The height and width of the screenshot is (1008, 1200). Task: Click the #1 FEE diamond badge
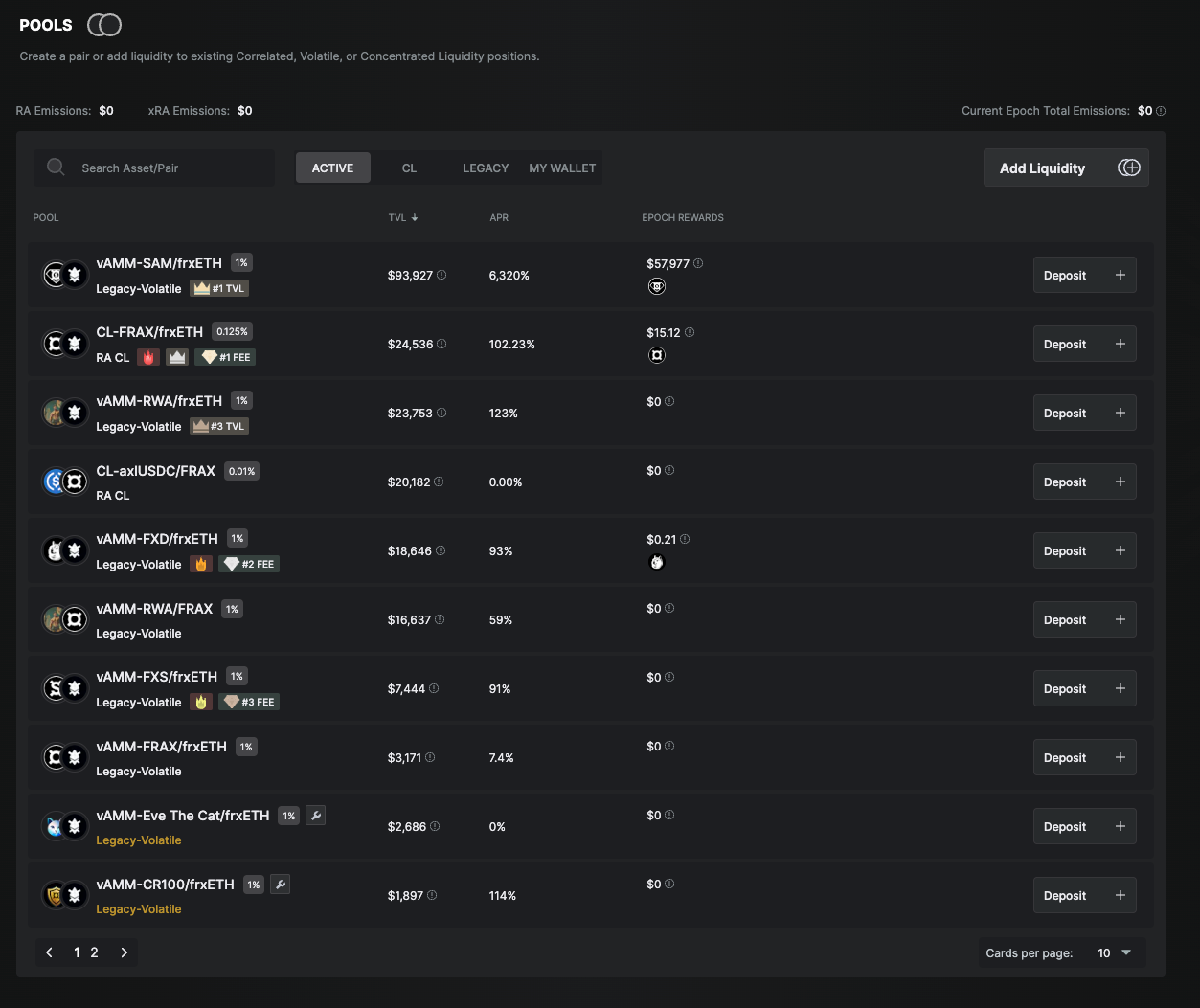click(226, 357)
